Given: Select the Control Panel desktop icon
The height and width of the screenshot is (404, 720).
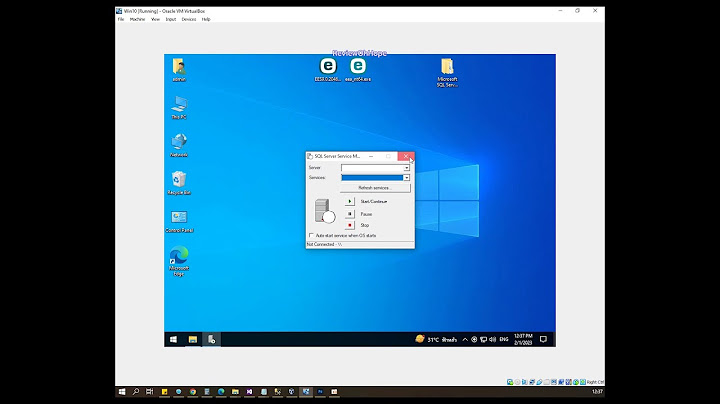Looking at the screenshot, I should (x=179, y=221).
